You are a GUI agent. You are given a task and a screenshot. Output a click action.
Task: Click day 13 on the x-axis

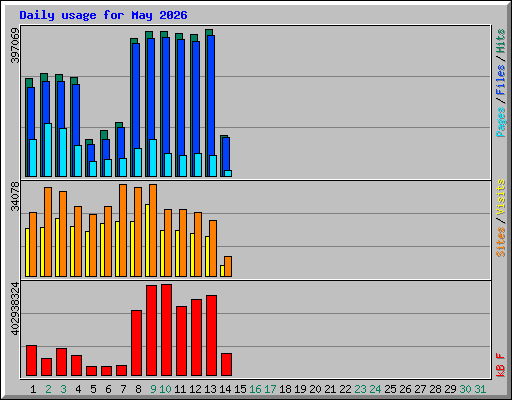coord(210,389)
